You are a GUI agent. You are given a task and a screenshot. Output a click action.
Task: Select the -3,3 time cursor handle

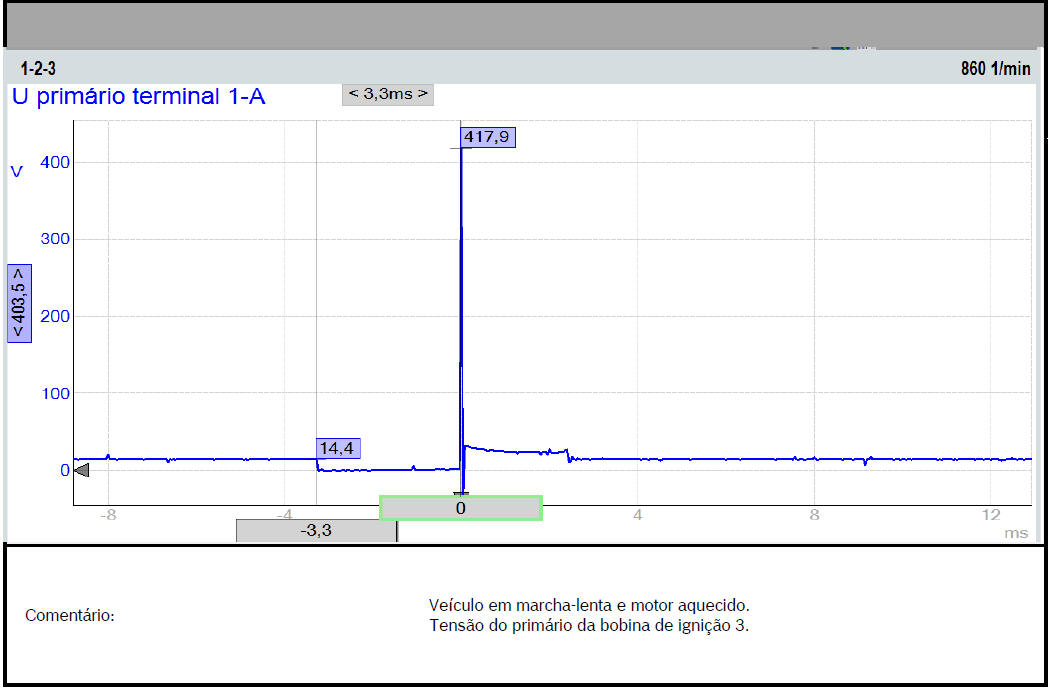point(316,531)
